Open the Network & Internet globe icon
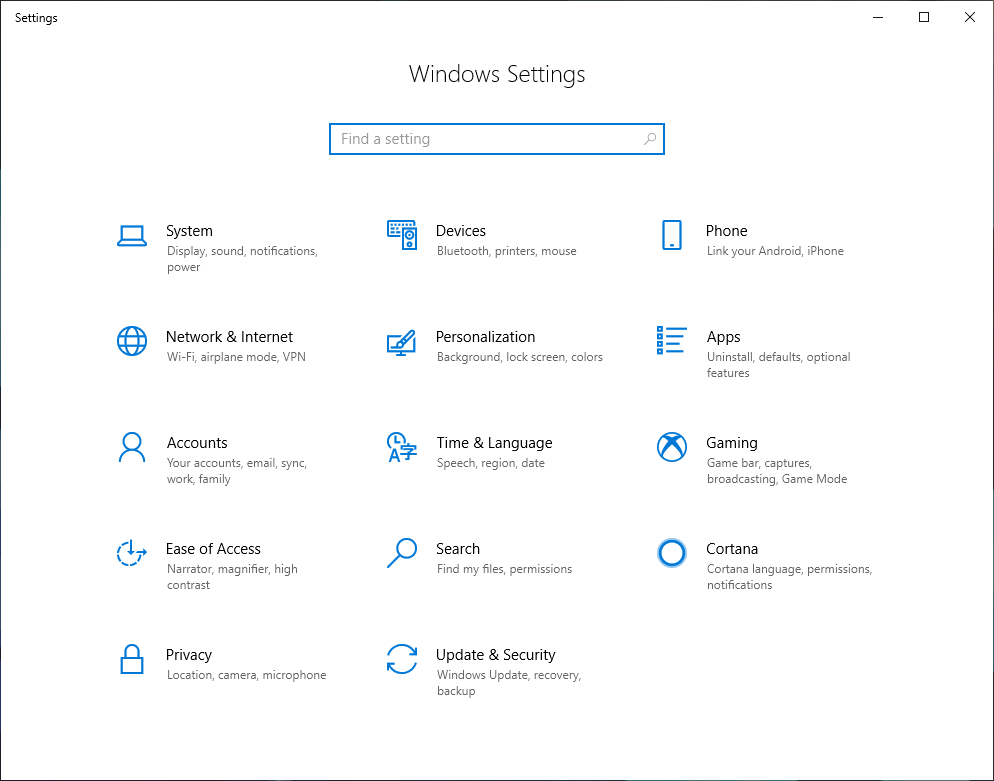This screenshot has width=994, height=781. (x=132, y=342)
